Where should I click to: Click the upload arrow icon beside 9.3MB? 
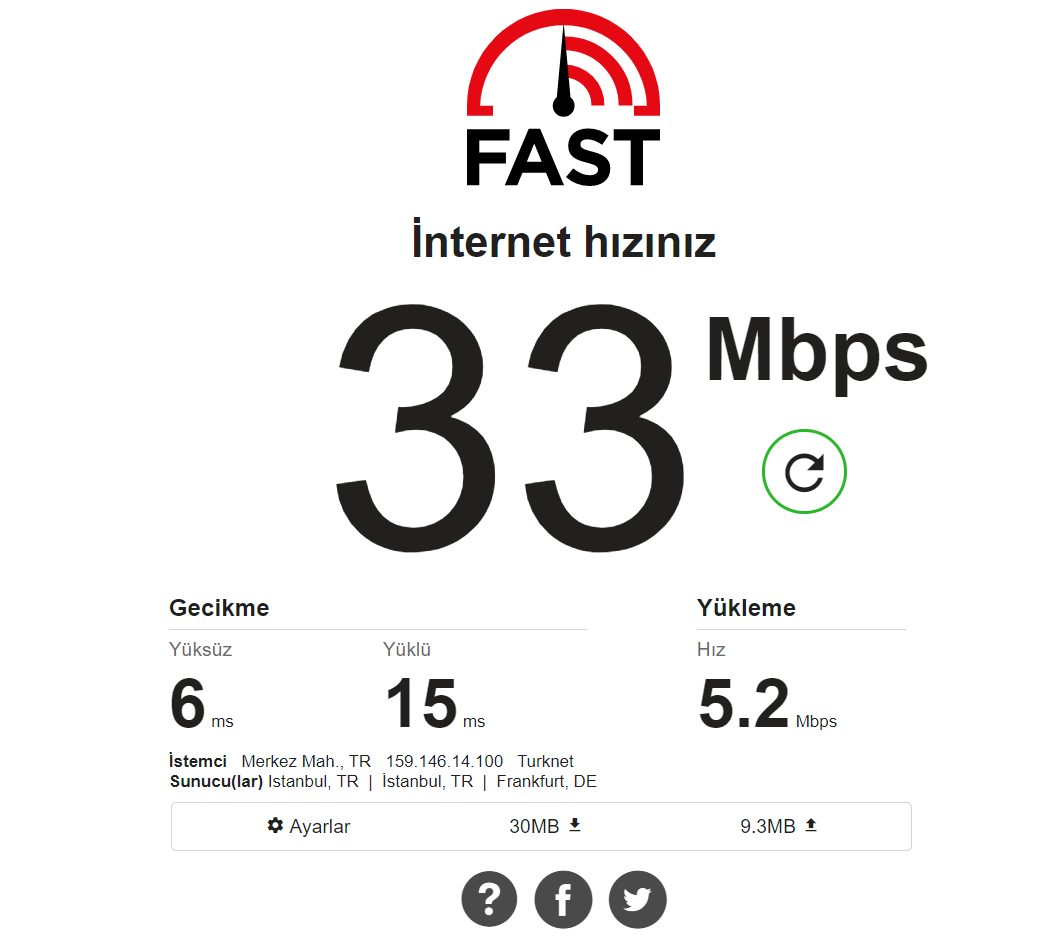click(x=811, y=825)
